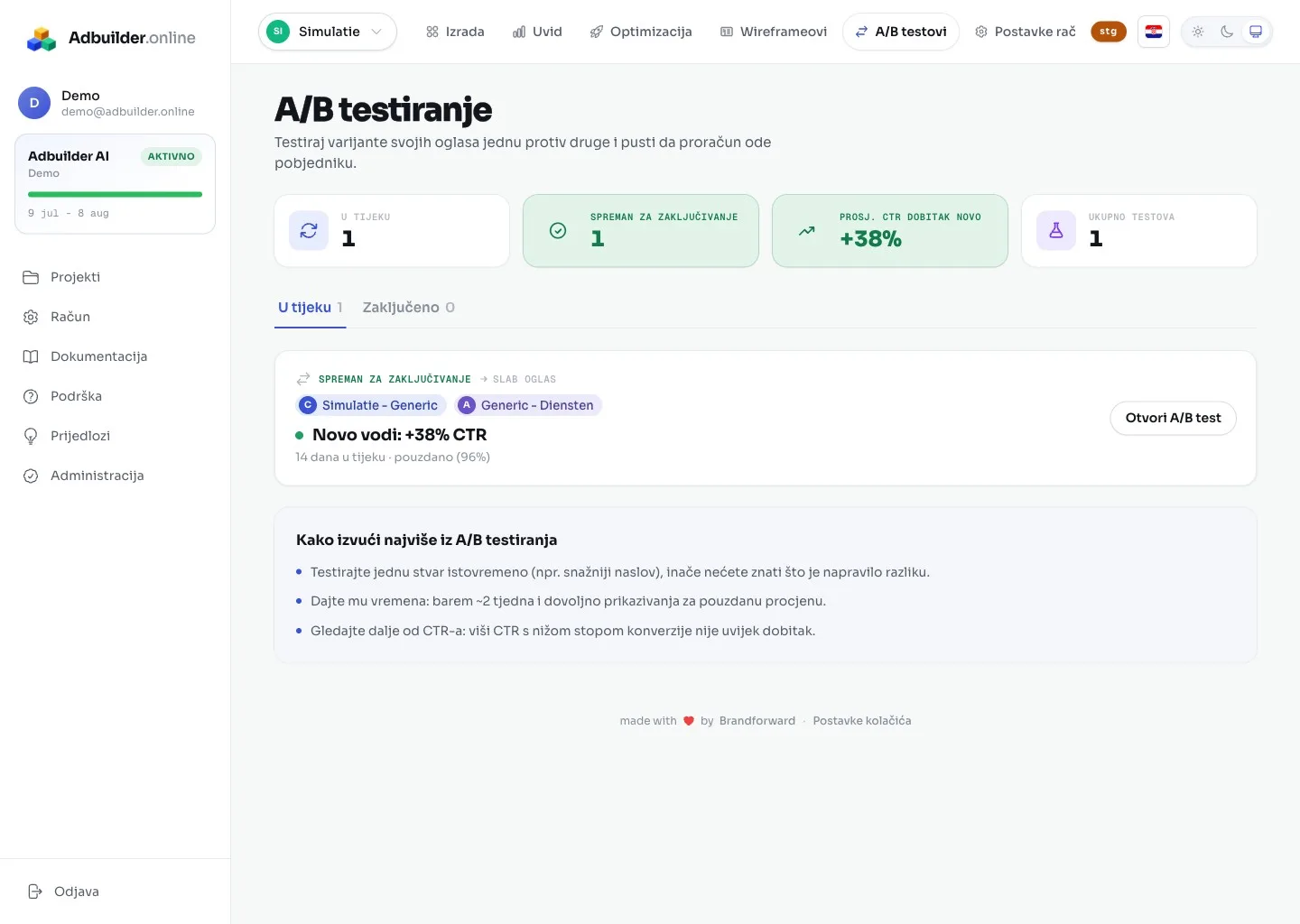Click the swap icon beside Spreman za zaključivanje

tap(303, 379)
